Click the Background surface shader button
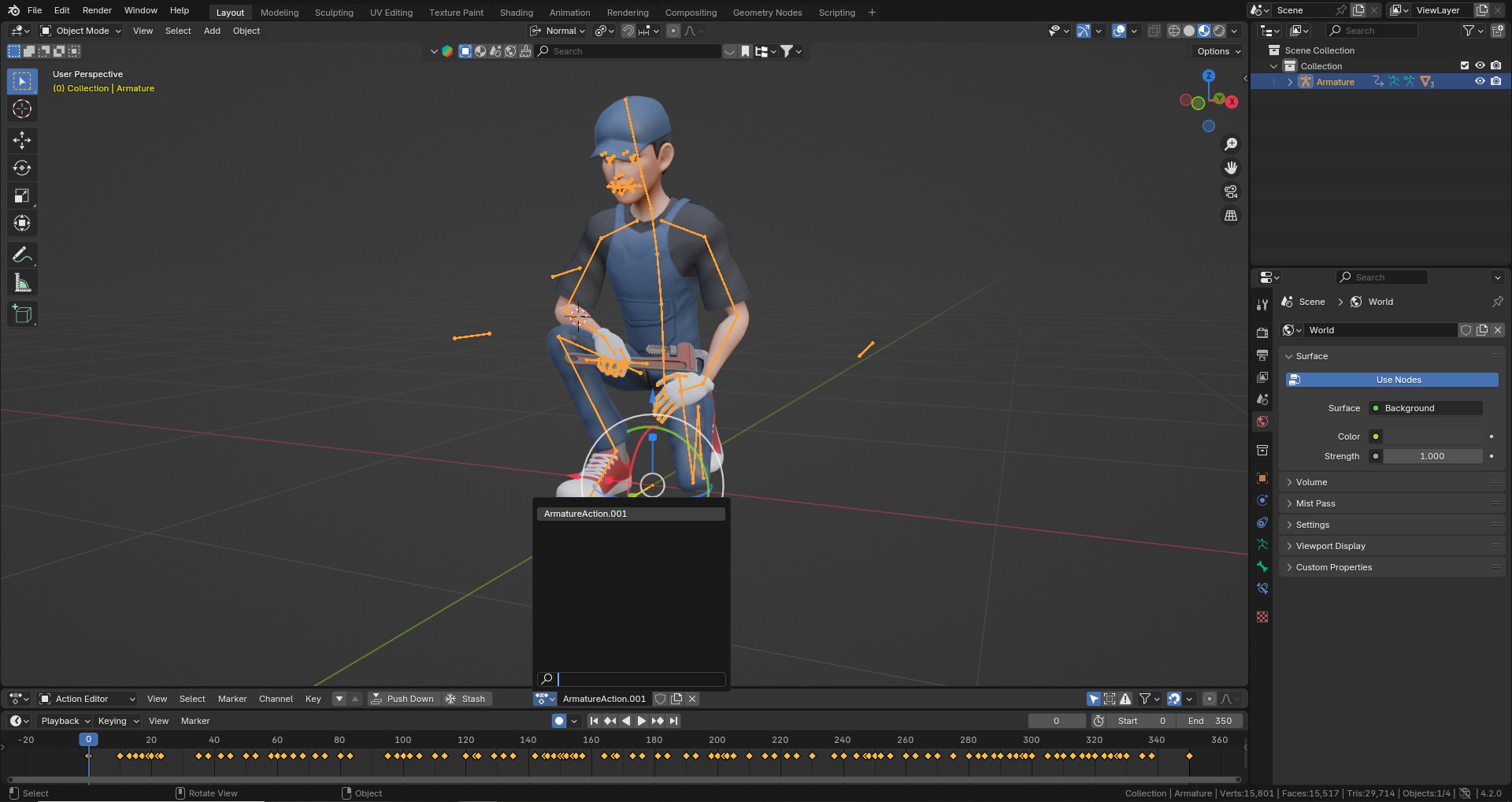Image resolution: width=1512 pixels, height=802 pixels. (1425, 408)
